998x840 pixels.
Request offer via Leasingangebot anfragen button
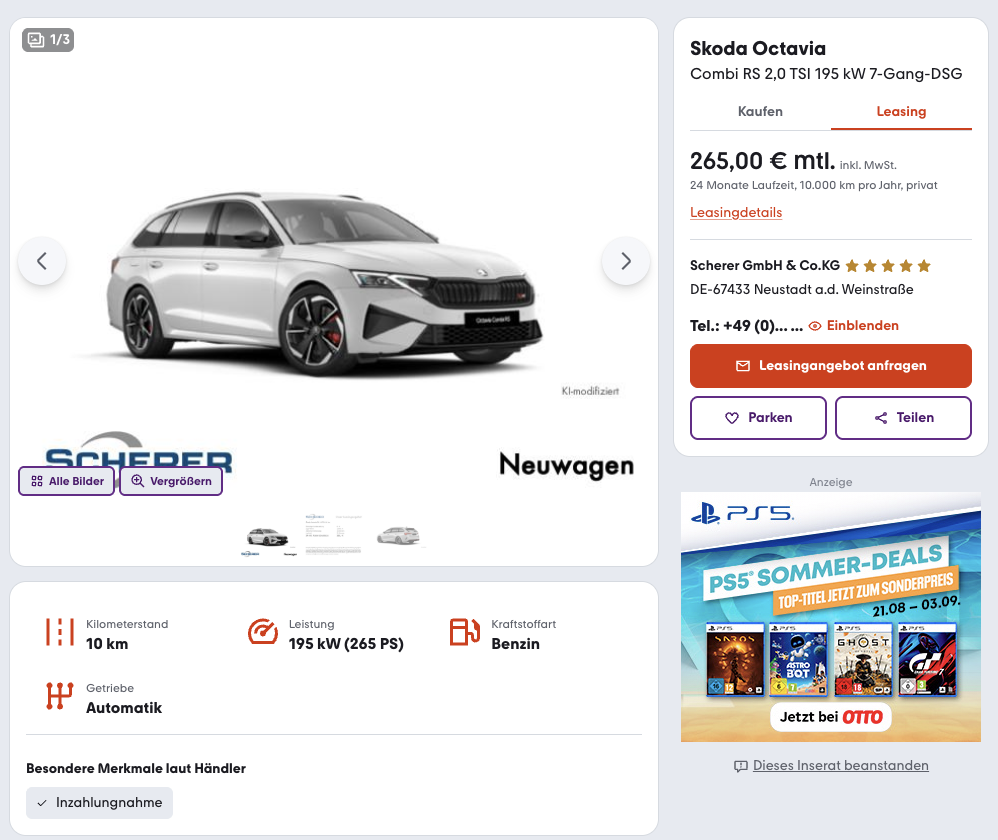(x=831, y=366)
